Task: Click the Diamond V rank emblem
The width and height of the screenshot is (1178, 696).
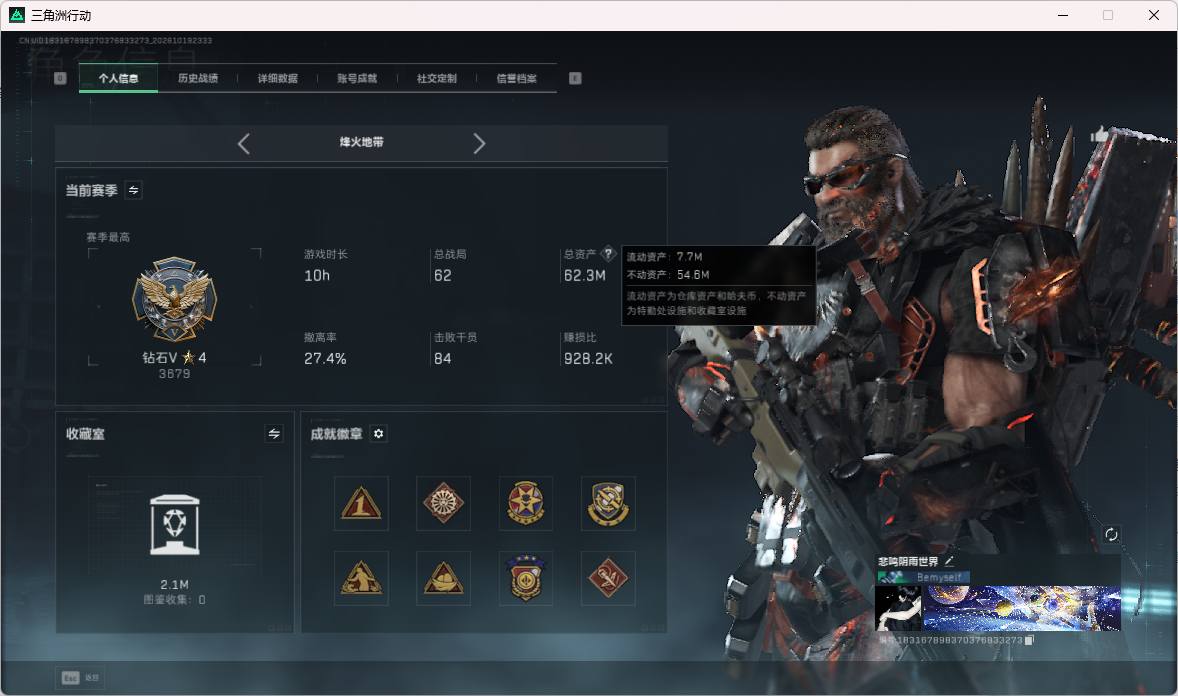Action: [174, 299]
